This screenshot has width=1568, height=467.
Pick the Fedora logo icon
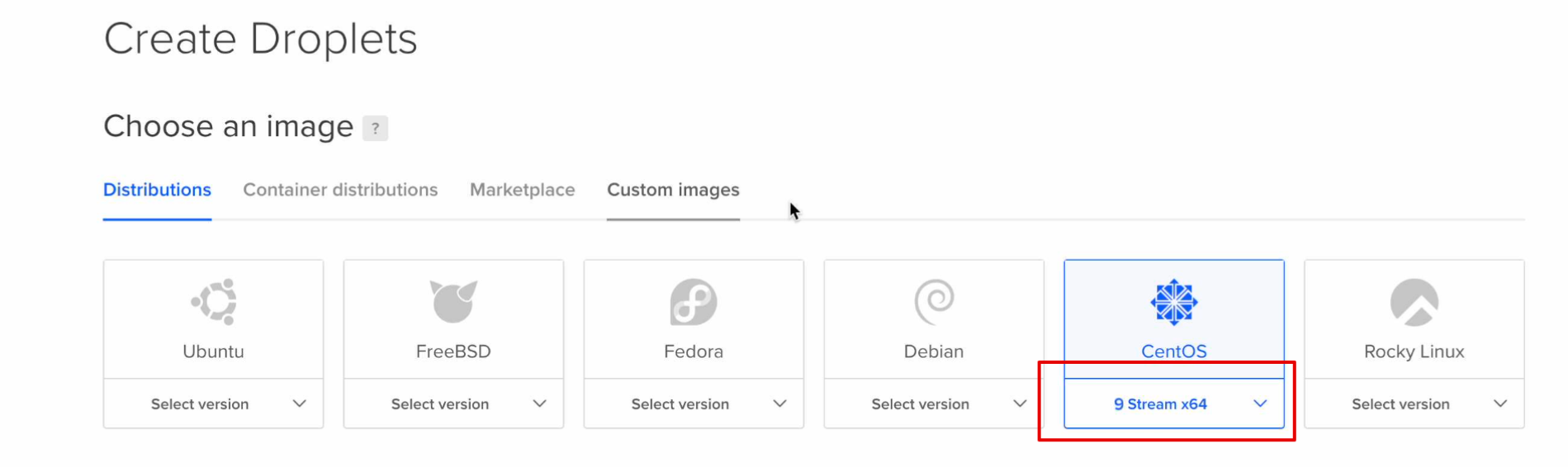pyautogui.click(x=694, y=301)
